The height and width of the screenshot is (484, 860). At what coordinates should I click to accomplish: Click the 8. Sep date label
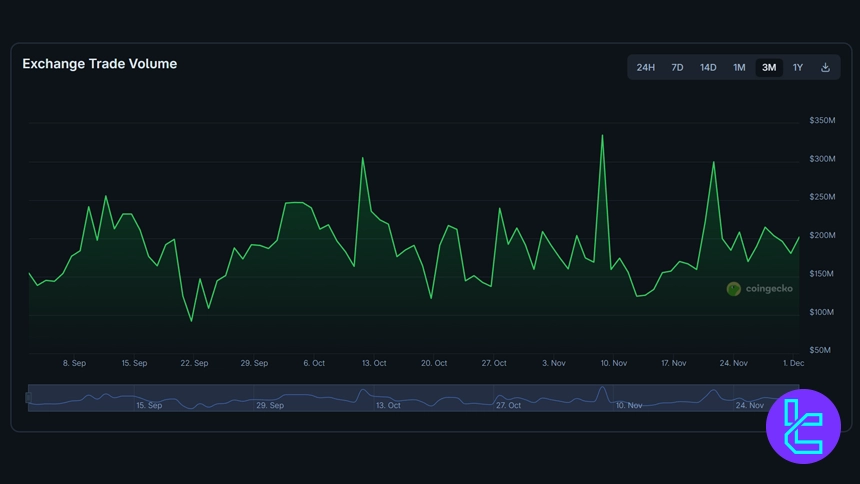point(74,363)
